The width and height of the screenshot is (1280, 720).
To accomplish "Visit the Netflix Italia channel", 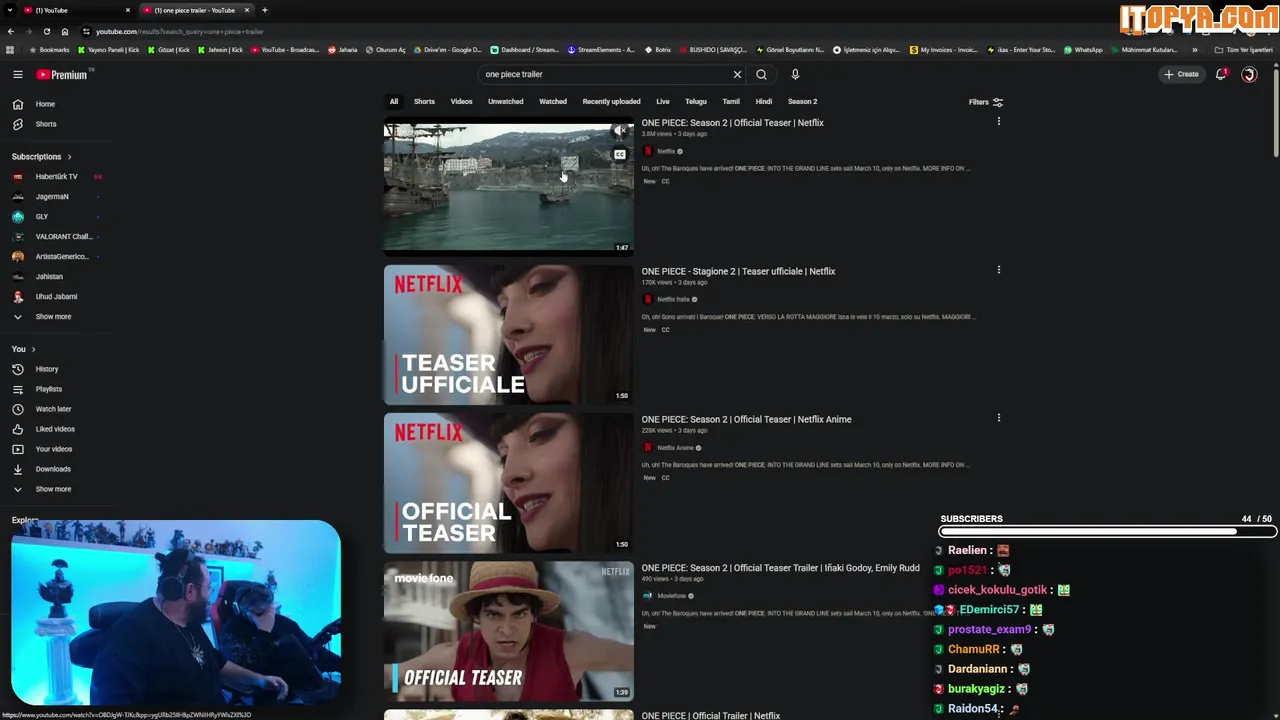I will [x=673, y=299].
